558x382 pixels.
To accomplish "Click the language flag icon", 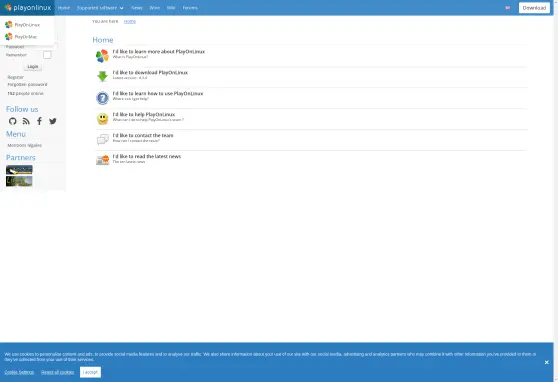I will [508, 8].
